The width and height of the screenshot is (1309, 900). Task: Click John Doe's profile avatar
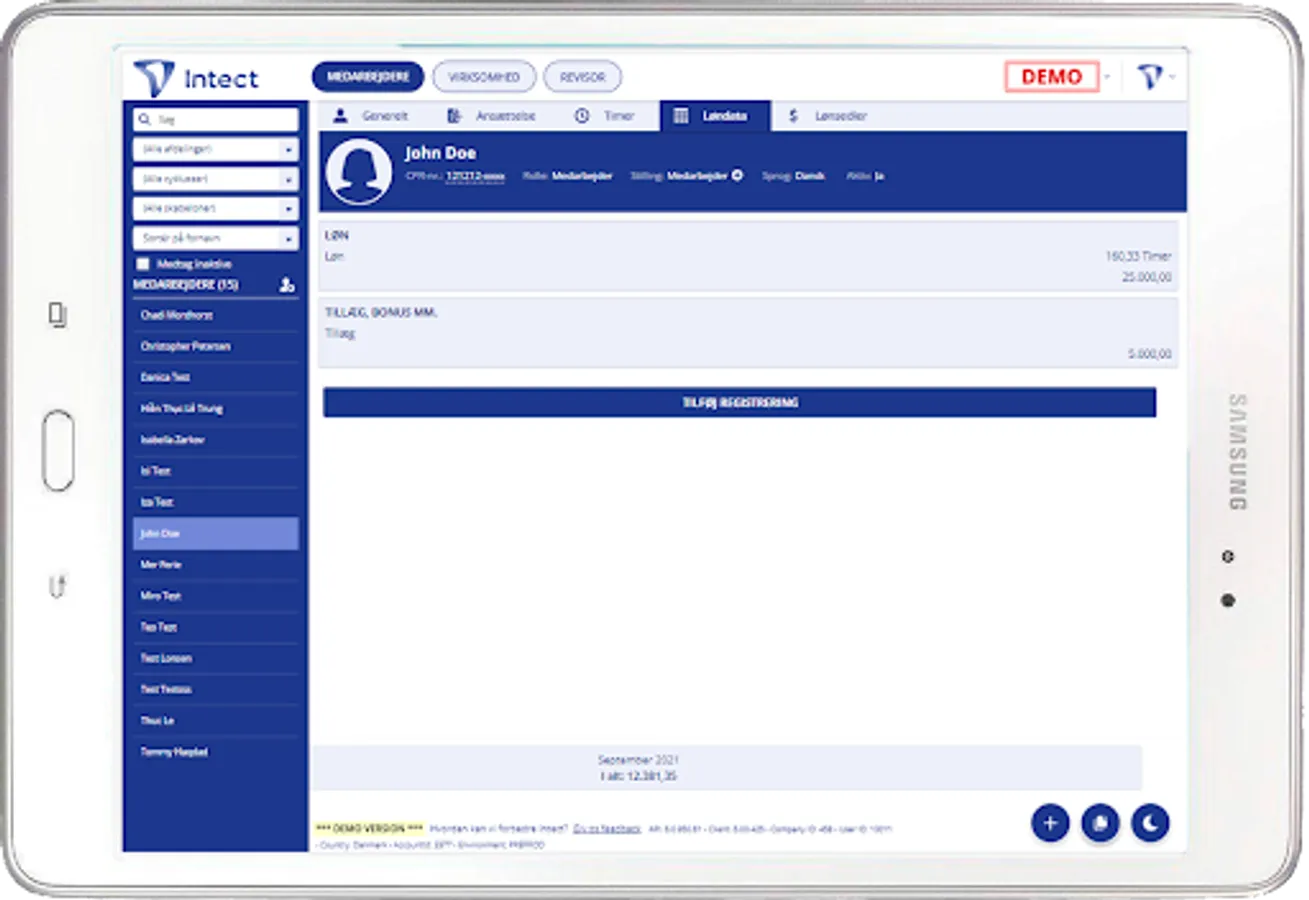(358, 172)
